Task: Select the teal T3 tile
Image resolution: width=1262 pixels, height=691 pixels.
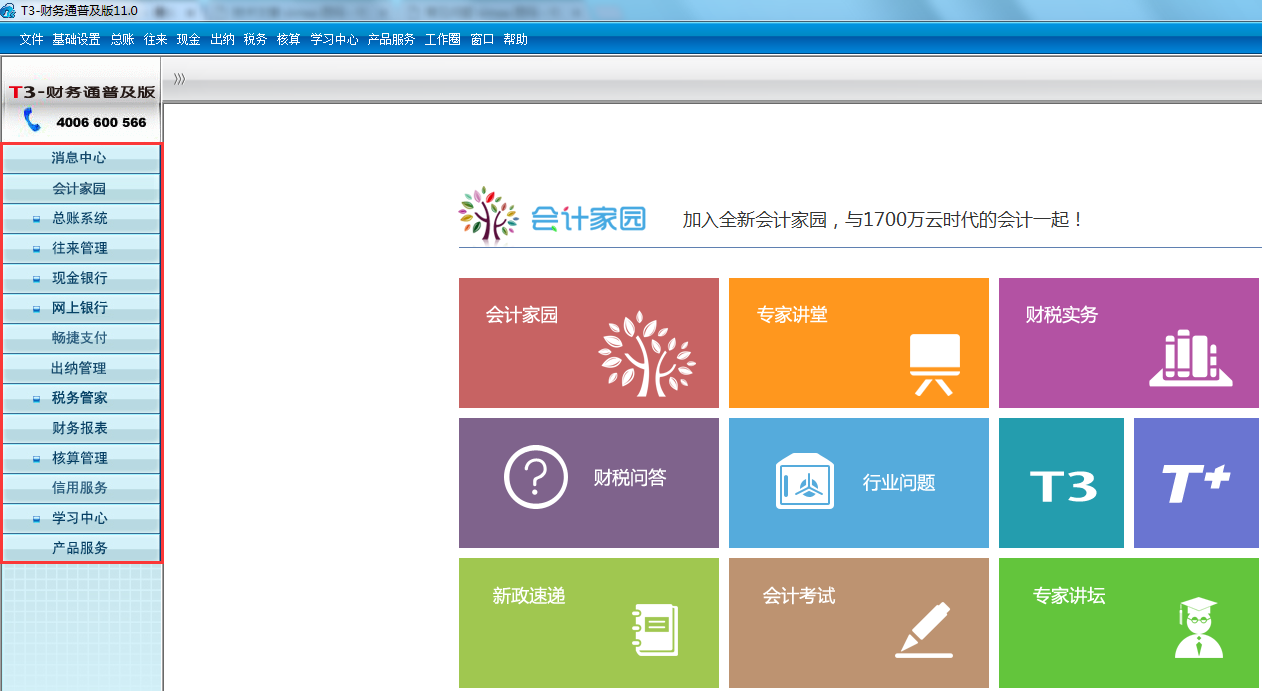Action: tap(1061, 483)
